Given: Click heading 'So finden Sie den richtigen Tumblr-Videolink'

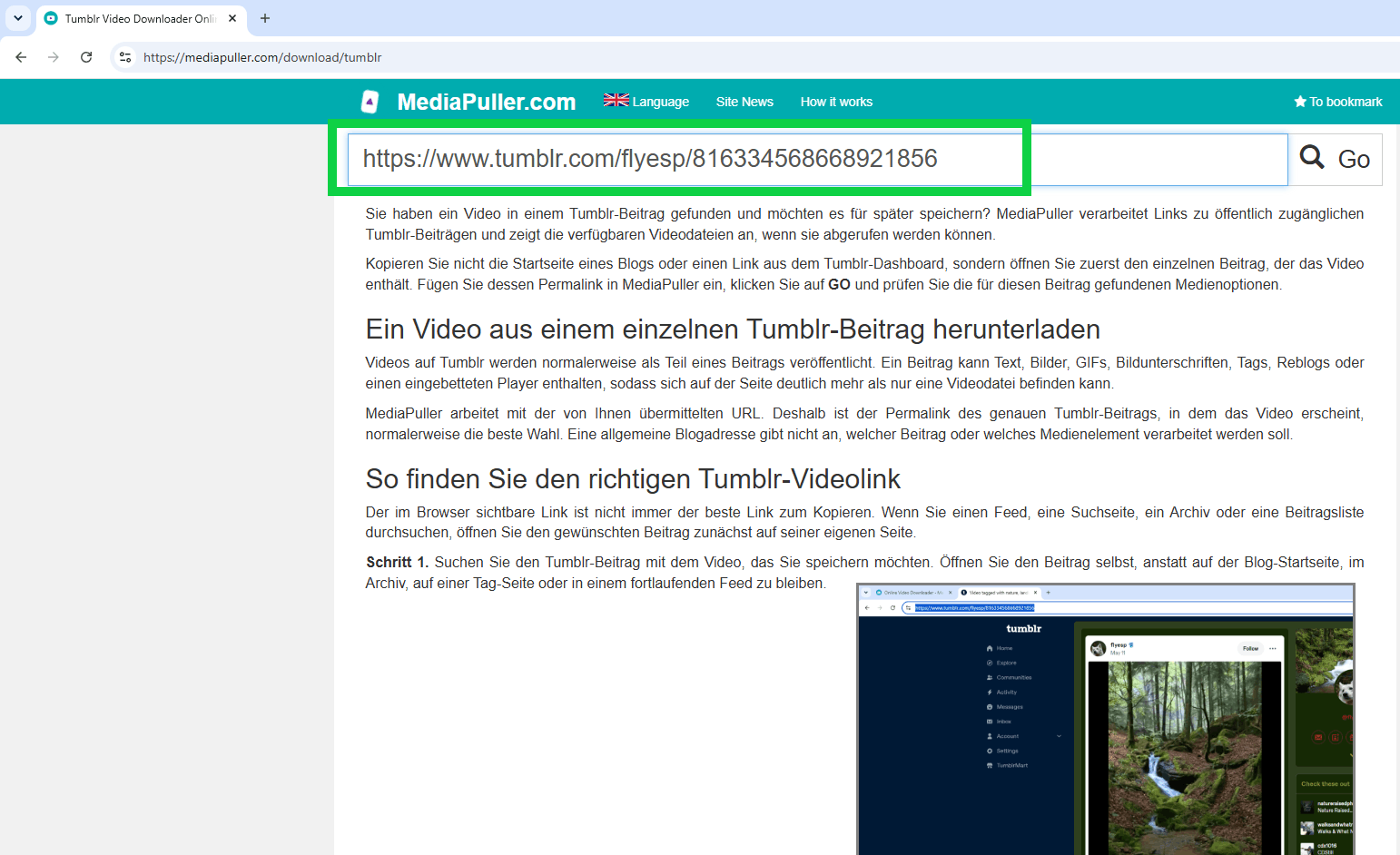Looking at the screenshot, I should (633, 478).
